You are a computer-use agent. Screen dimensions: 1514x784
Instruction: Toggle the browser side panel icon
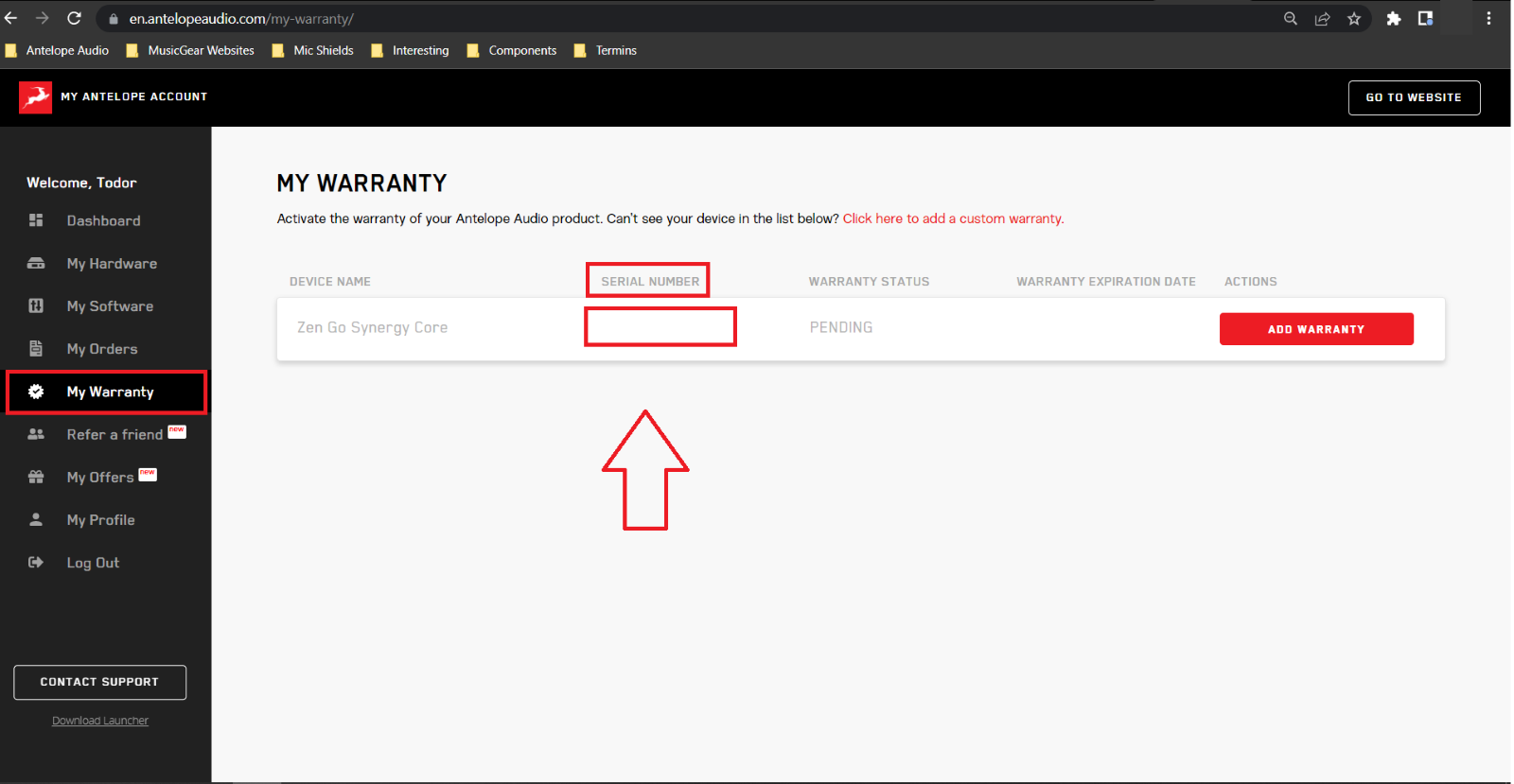(x=1425, y=19)
